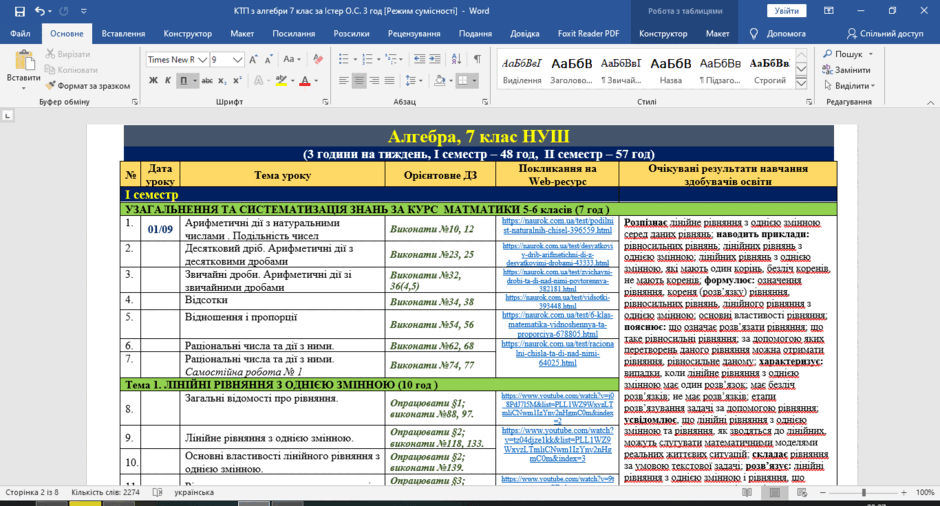Image resolution: width=940 pixels, height=506 pixels.
Task: Open naurok link for podilnist-naturalnih-chisel test
Action: point(558,225)
